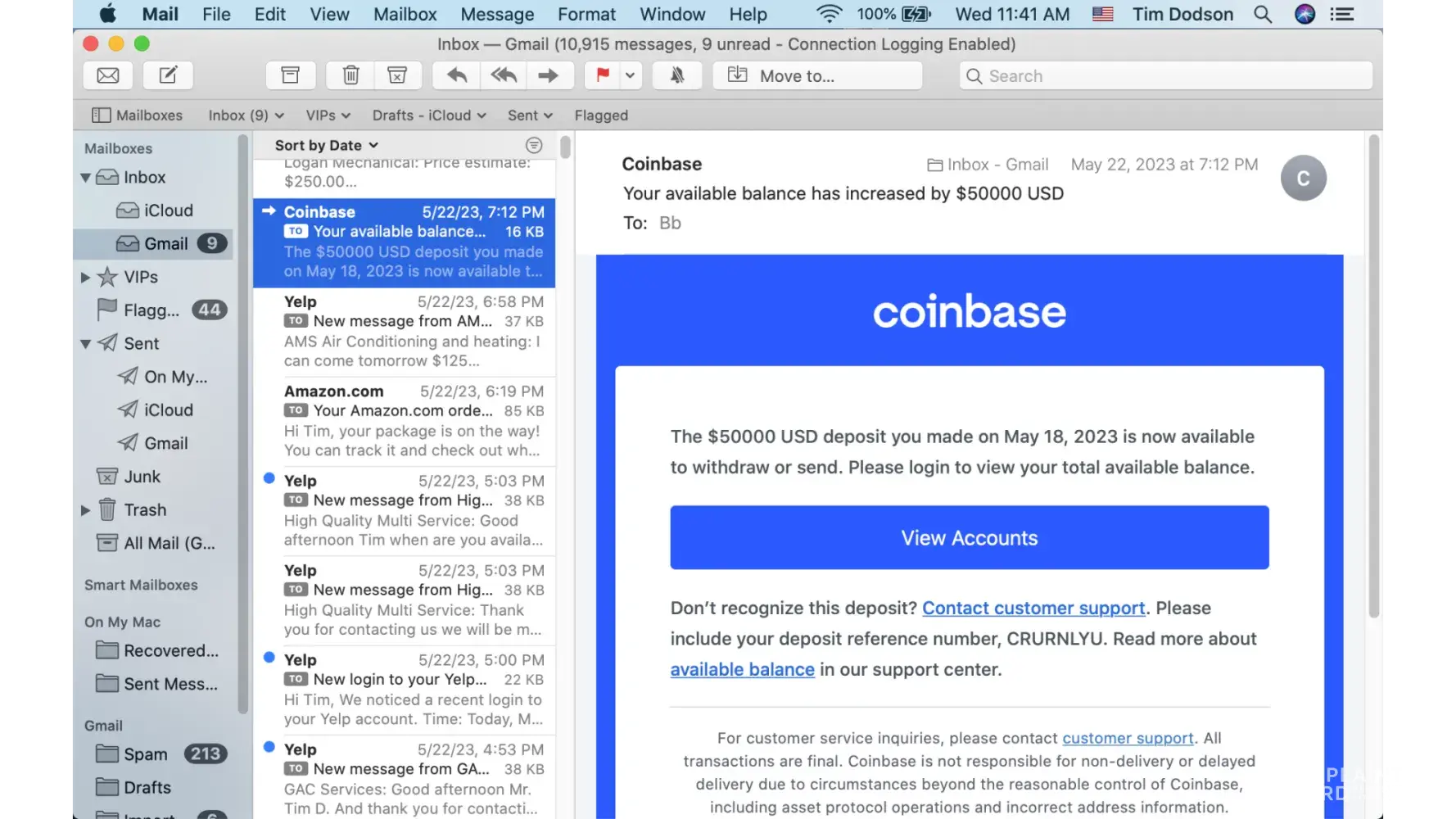
Task: Open the Move to... dropdown
Action: tap(817, 75)
